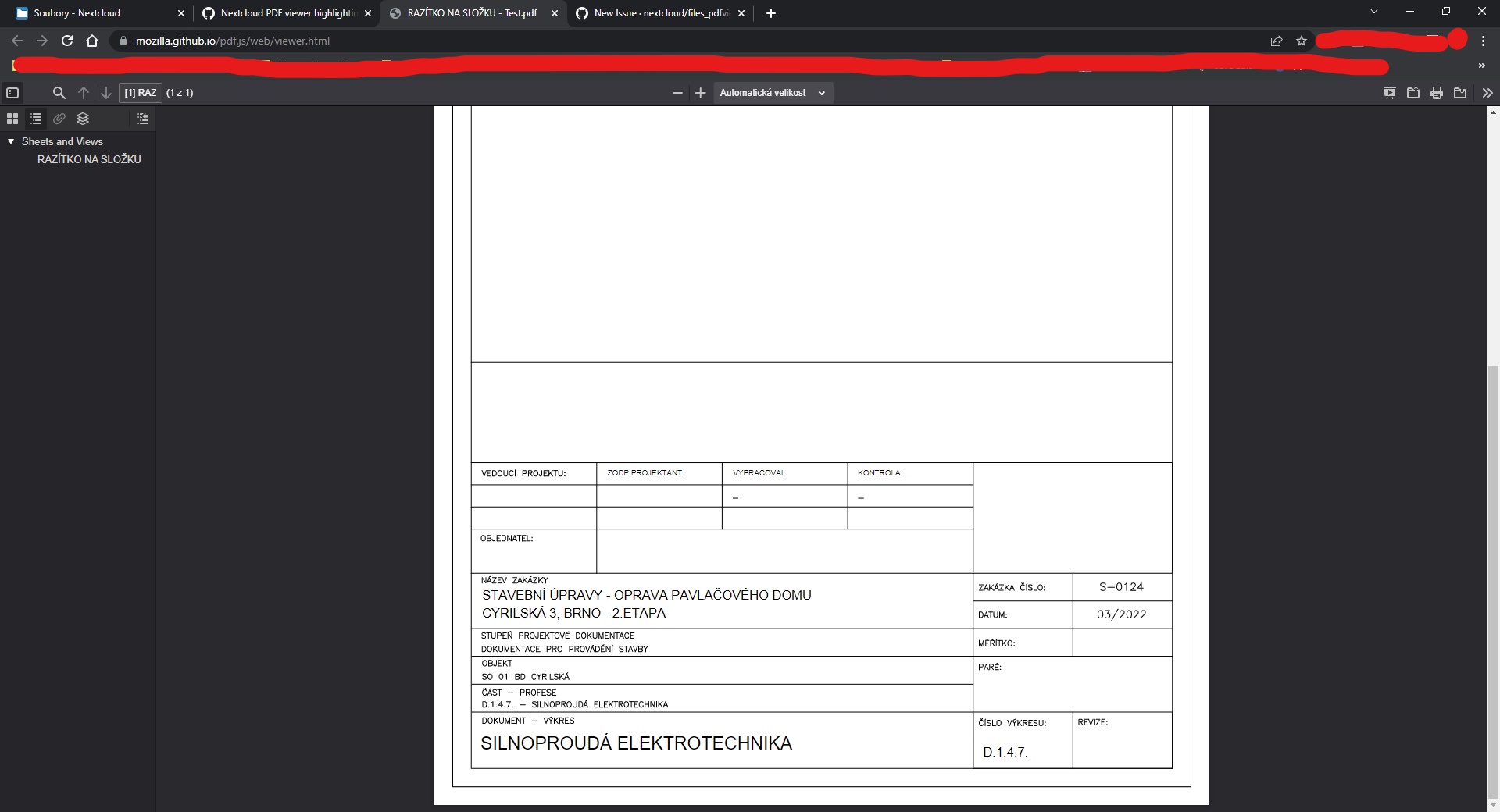Open the Automatická velikost zoom dropdown
Screen dimensions: 1500x812
pyautogui.click(x=773, y=92)
